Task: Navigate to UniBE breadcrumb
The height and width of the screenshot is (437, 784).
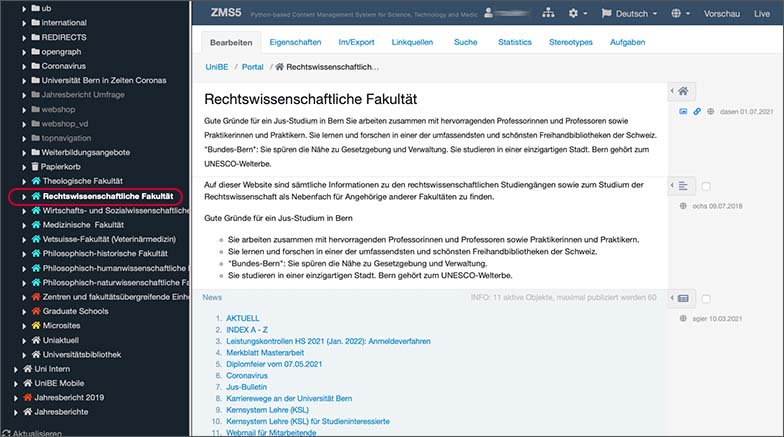Action: click(x=216, y=67)
